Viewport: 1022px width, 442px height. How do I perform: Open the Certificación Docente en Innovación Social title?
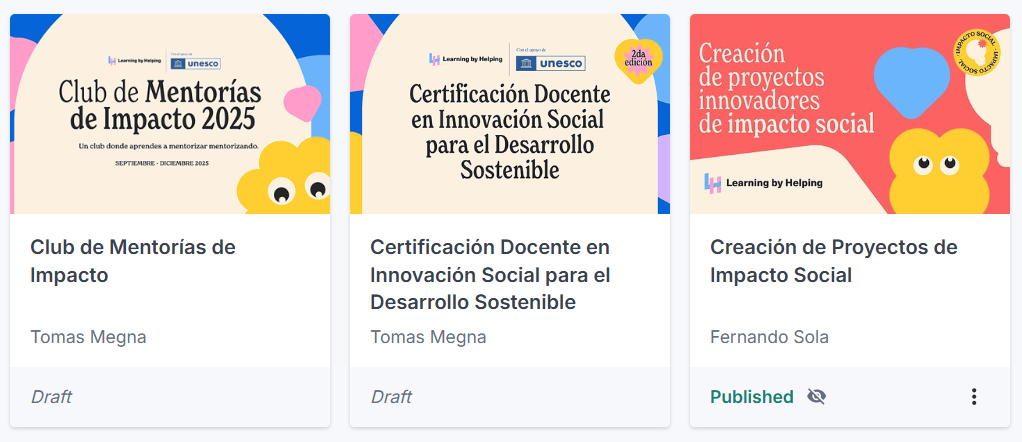(x=490, y=274)
